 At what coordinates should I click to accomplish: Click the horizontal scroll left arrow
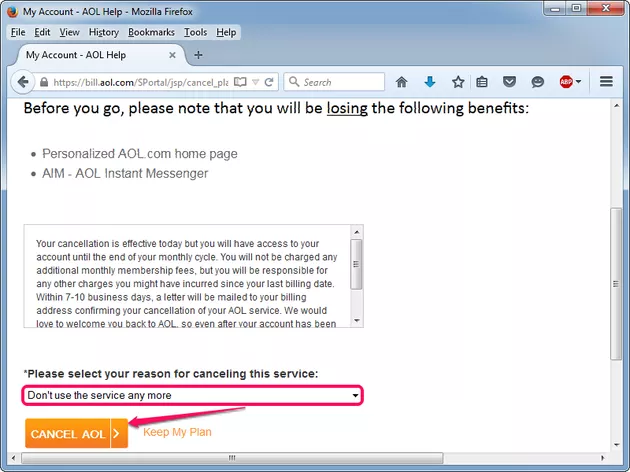[14, 458]
